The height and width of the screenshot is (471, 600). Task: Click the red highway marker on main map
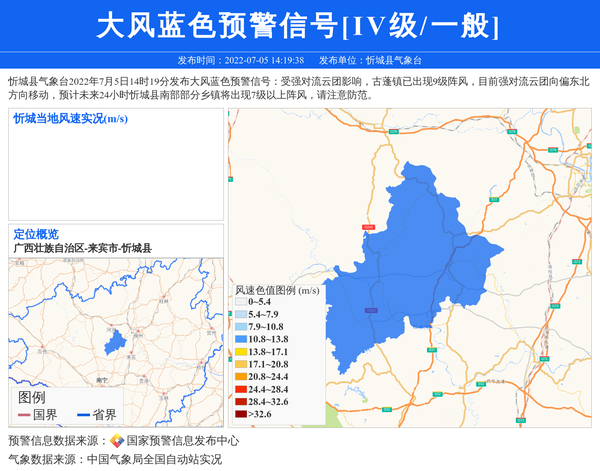click(x=368, y=228)
